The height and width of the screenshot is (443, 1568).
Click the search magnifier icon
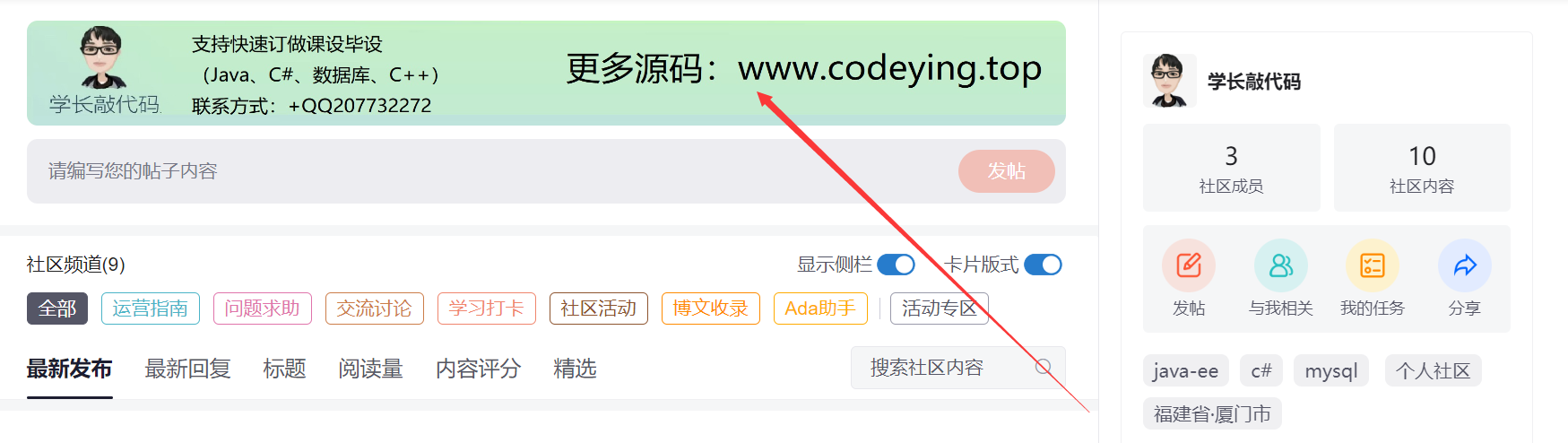(1044, 367)
